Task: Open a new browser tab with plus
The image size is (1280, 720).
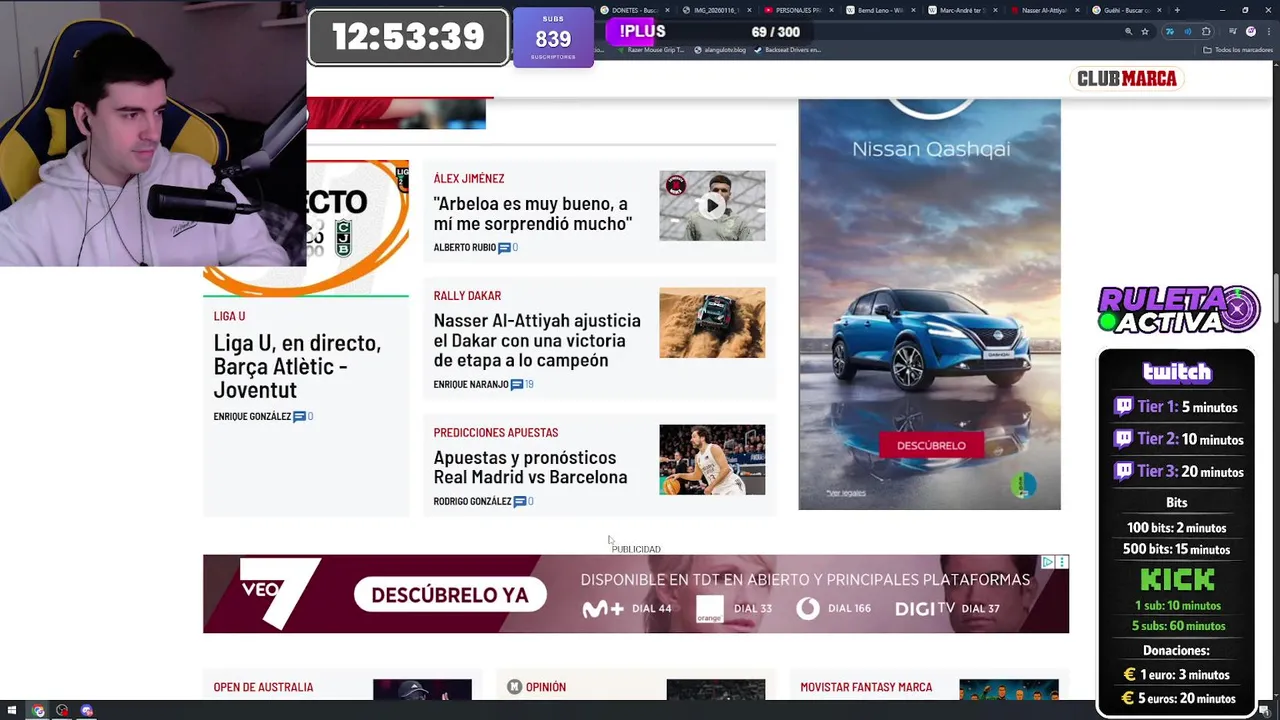Action: [x=1177, y=10]
